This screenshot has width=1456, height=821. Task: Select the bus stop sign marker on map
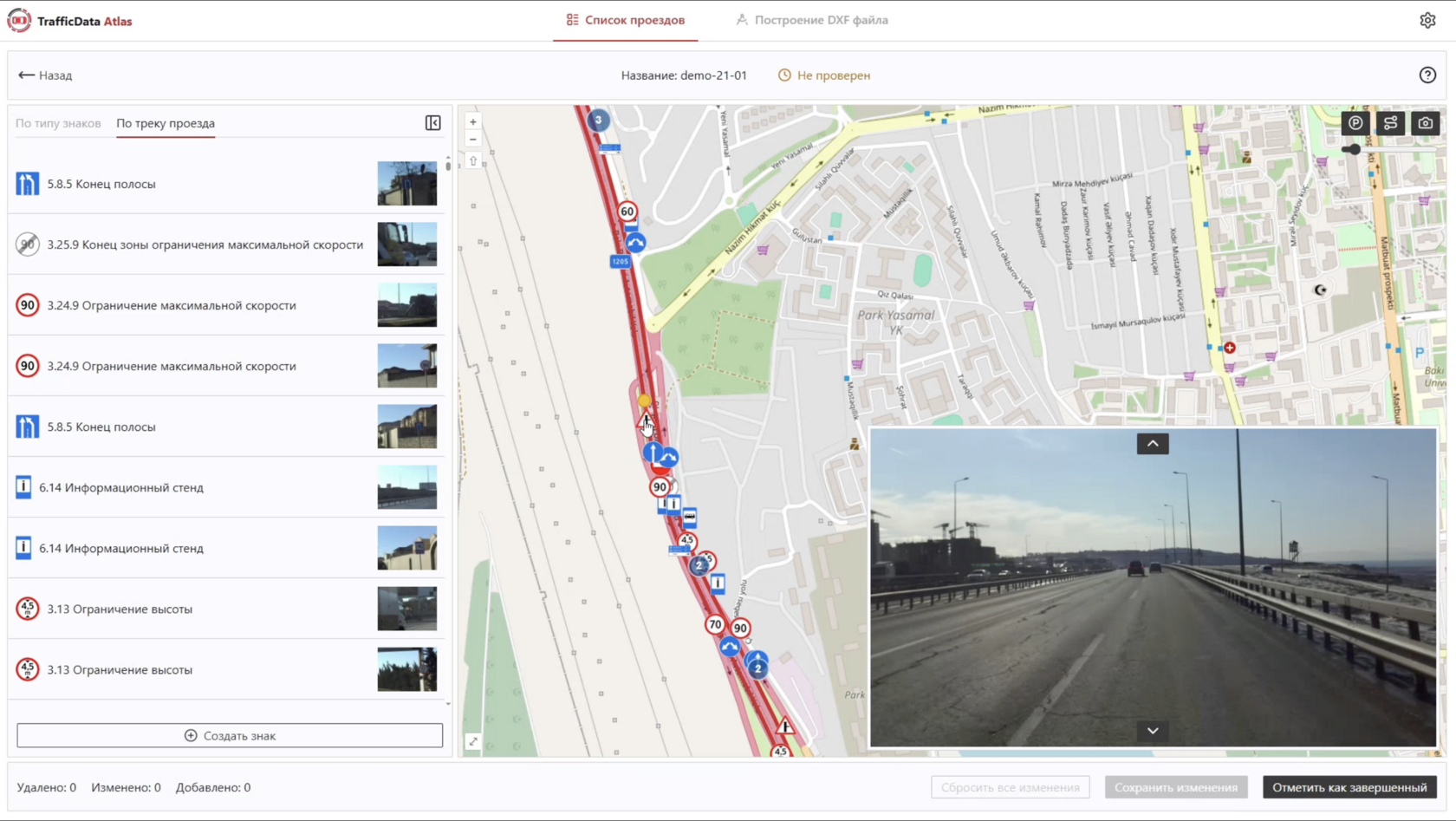(x=690, y=518)
